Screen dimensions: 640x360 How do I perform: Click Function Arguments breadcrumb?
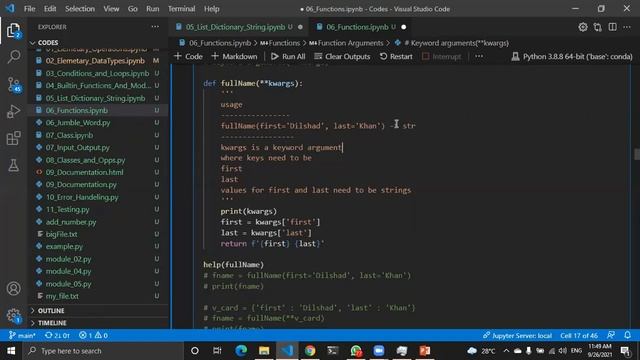click(346, 43)
